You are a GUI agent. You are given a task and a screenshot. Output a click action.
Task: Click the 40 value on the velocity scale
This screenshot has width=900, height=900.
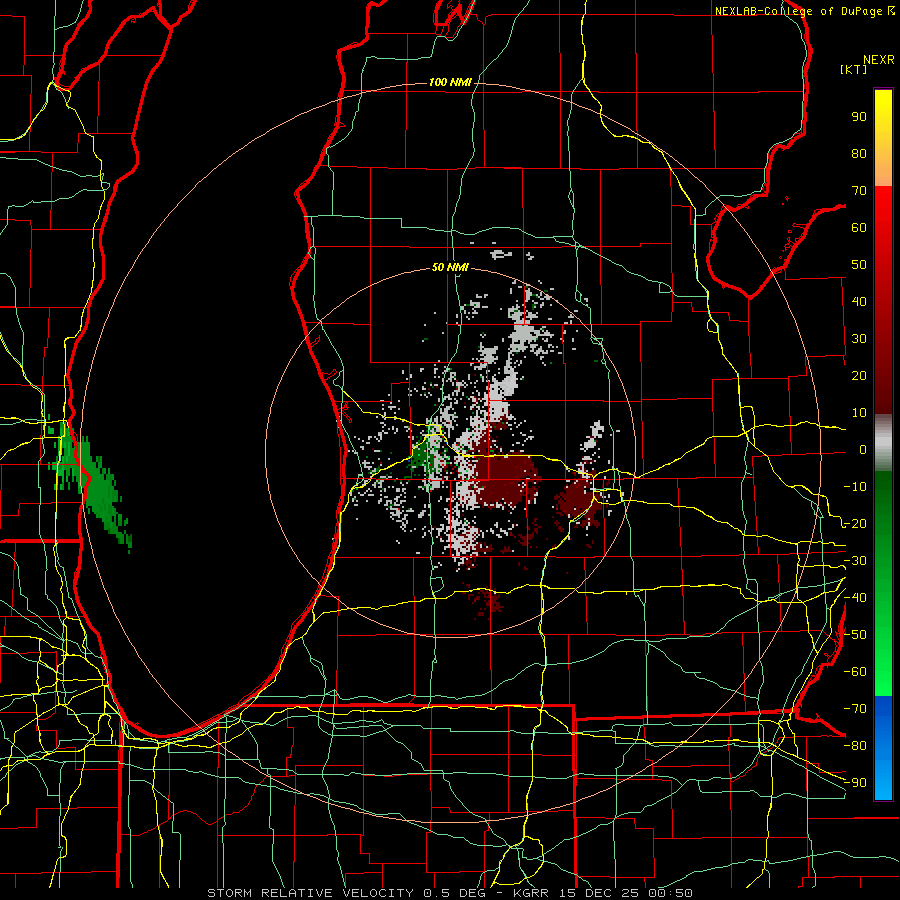(859, 301)
